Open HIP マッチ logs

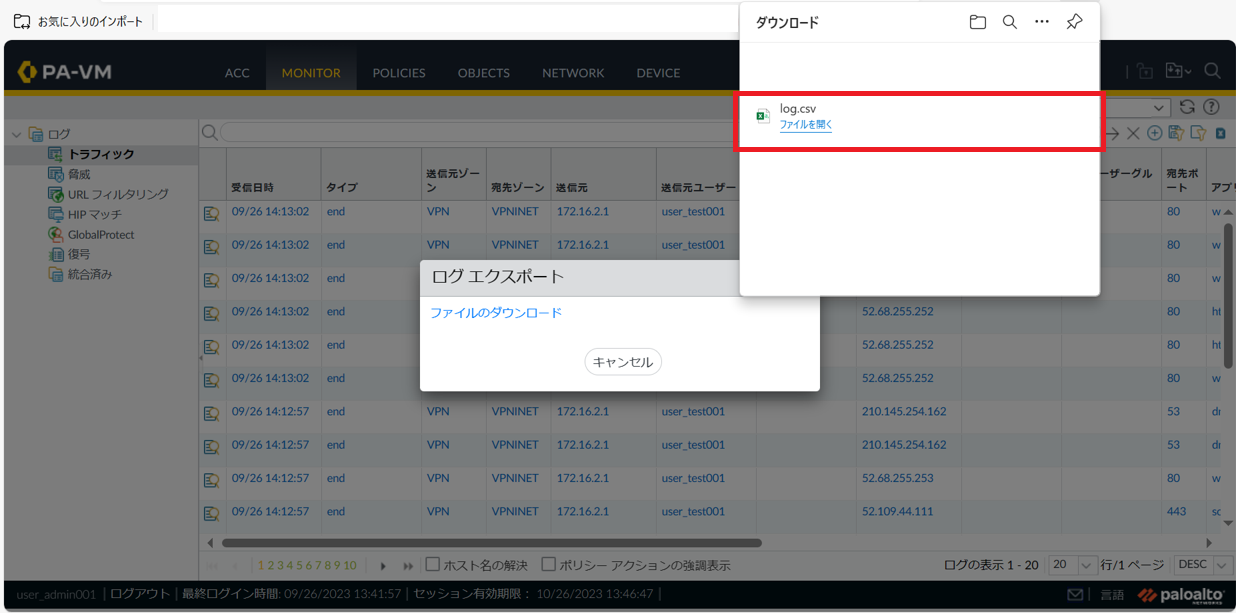94,214
